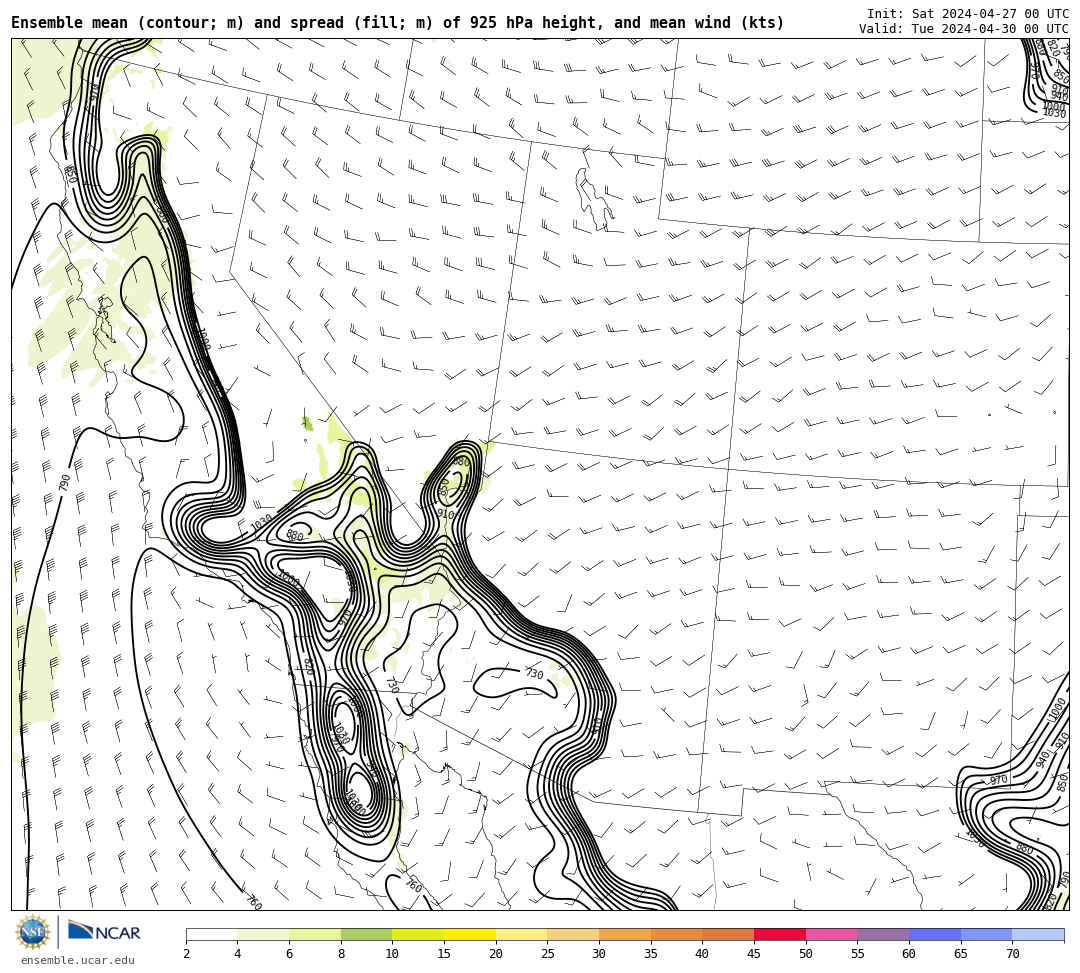Open the ensemble.ucar.edu link text
Screen dimensions: 1080x973
78,960
